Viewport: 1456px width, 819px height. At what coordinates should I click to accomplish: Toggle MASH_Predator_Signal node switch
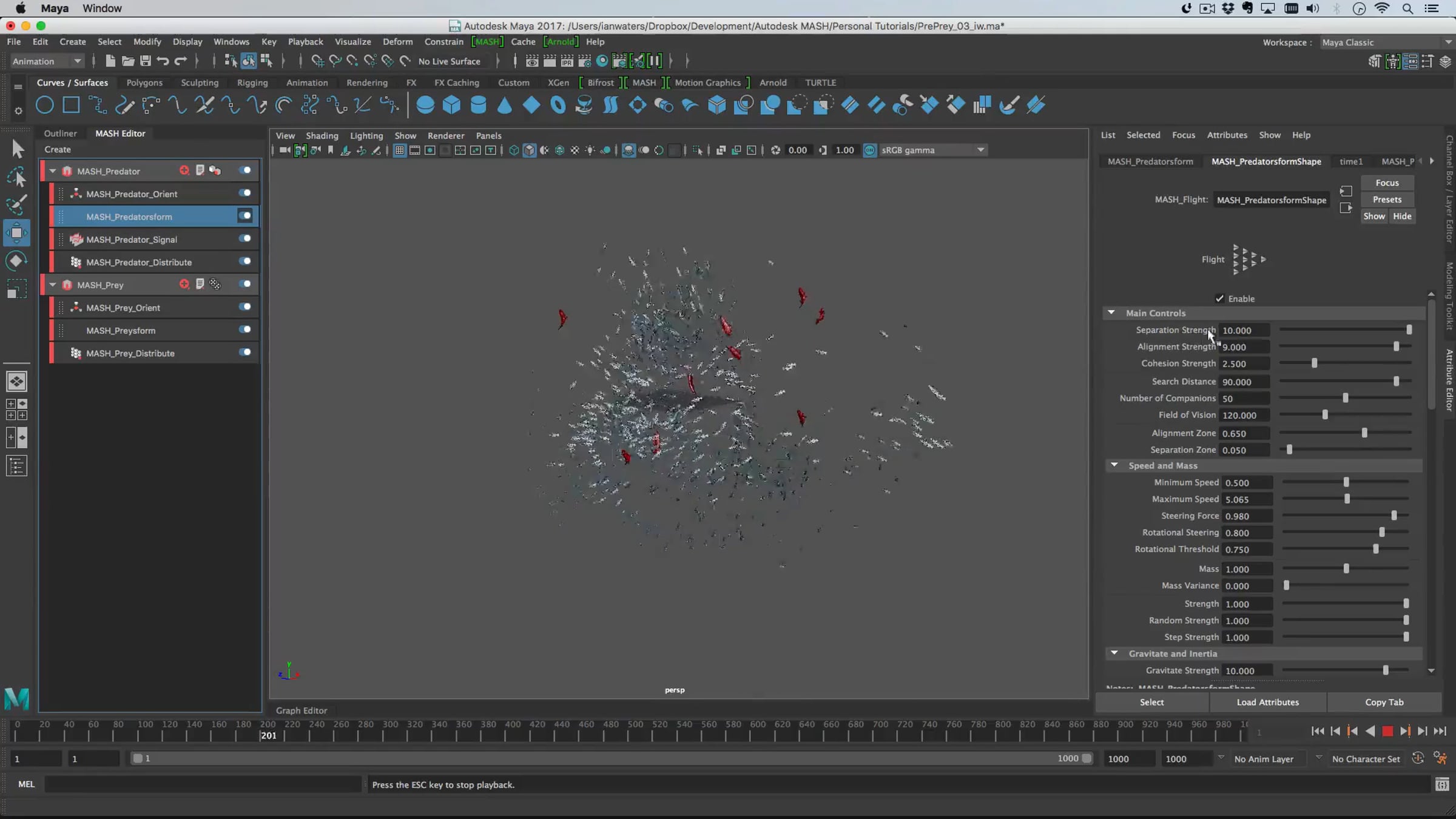point(245,238)
